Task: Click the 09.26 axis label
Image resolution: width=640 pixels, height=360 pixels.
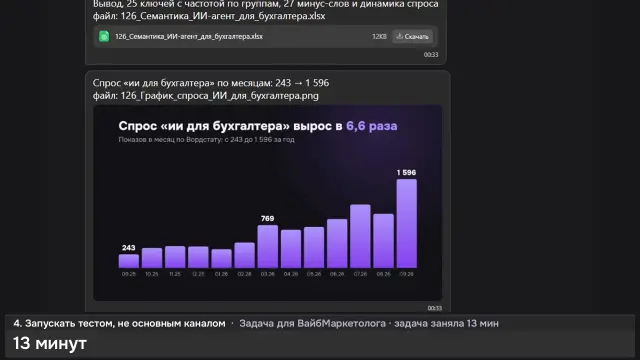Action: click(x=407, y=274)
